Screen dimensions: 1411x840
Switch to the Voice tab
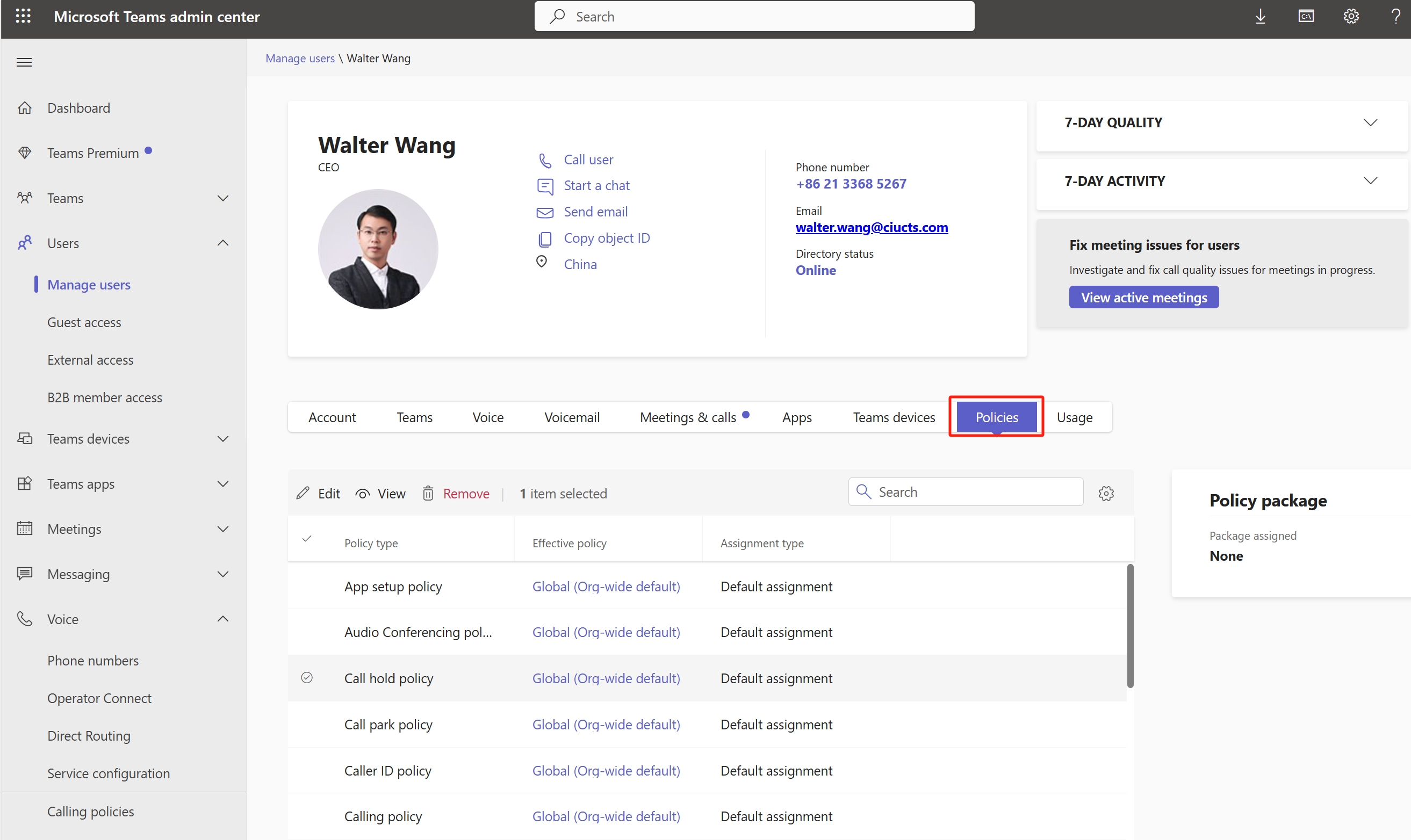pyautogui.click(x=488, y=417)
